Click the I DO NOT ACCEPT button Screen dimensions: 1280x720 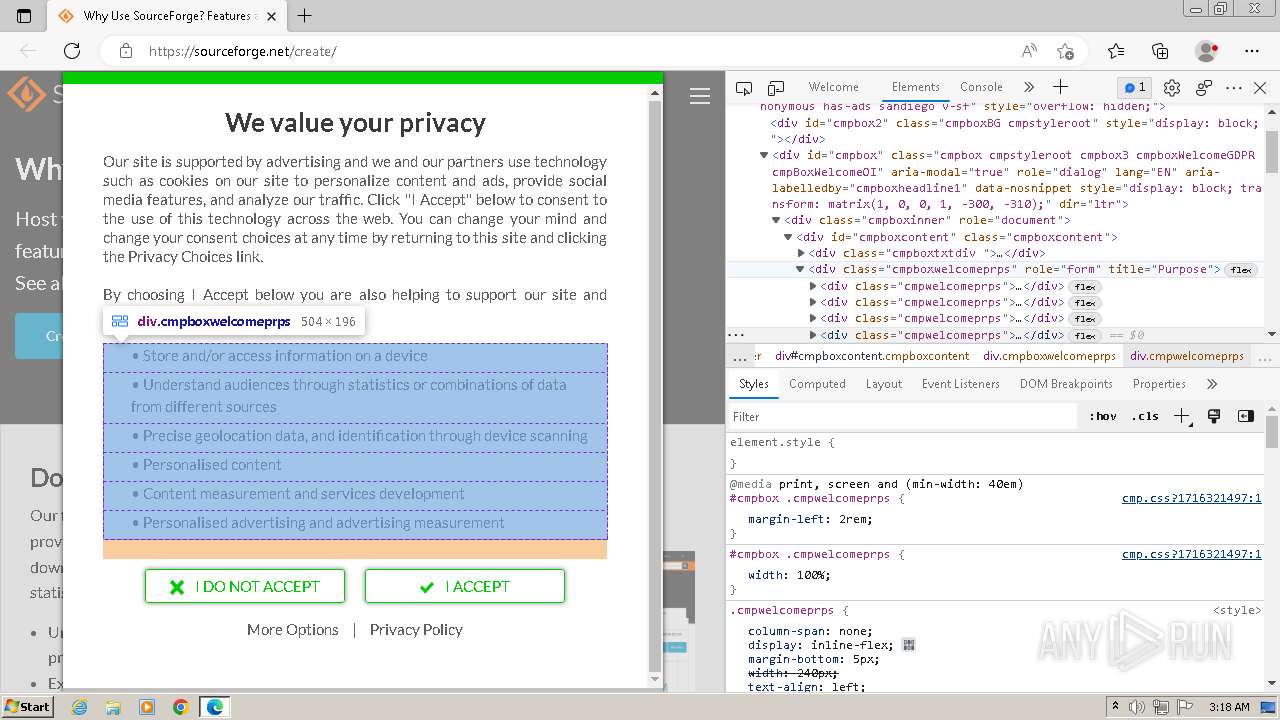[245, 586]
